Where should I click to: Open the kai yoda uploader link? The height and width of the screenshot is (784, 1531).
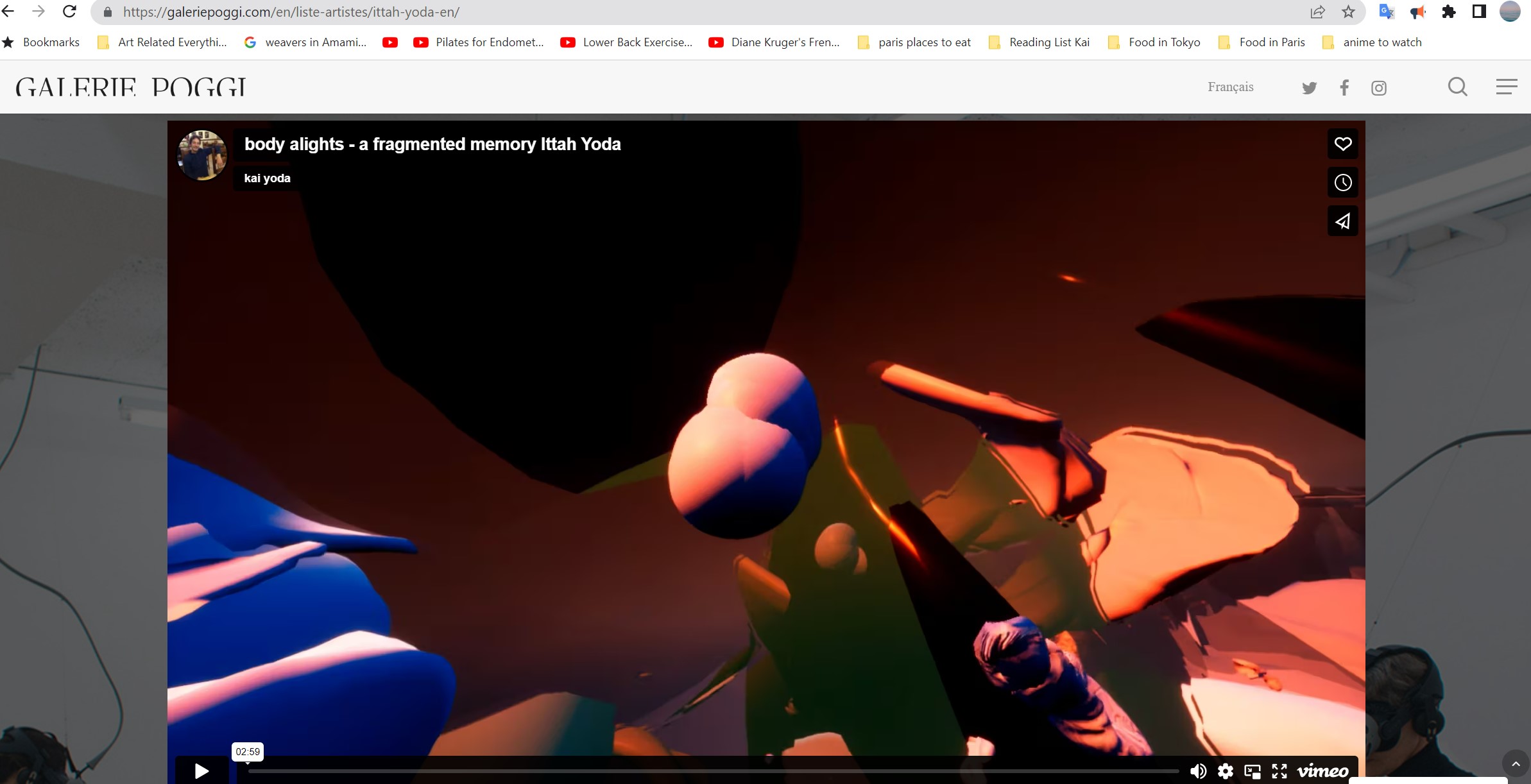click(x=267, y=178)
